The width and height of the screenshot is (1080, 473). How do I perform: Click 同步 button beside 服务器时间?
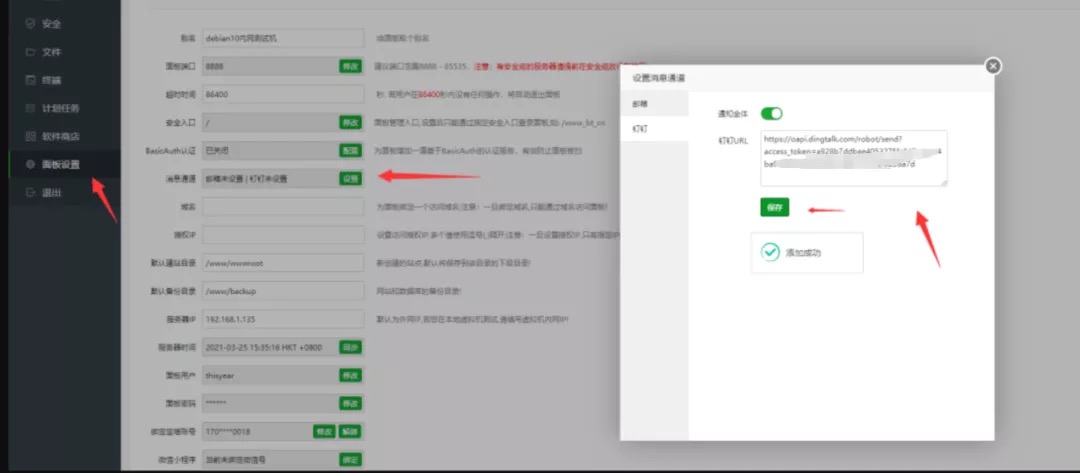(x=350, y=347)
